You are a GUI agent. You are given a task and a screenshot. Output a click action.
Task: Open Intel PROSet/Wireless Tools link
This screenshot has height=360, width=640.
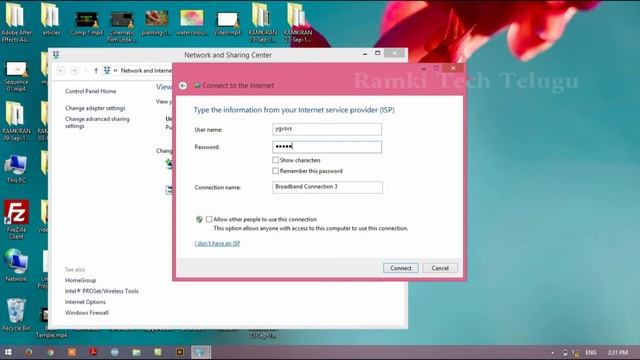click(x=102, y=291)
